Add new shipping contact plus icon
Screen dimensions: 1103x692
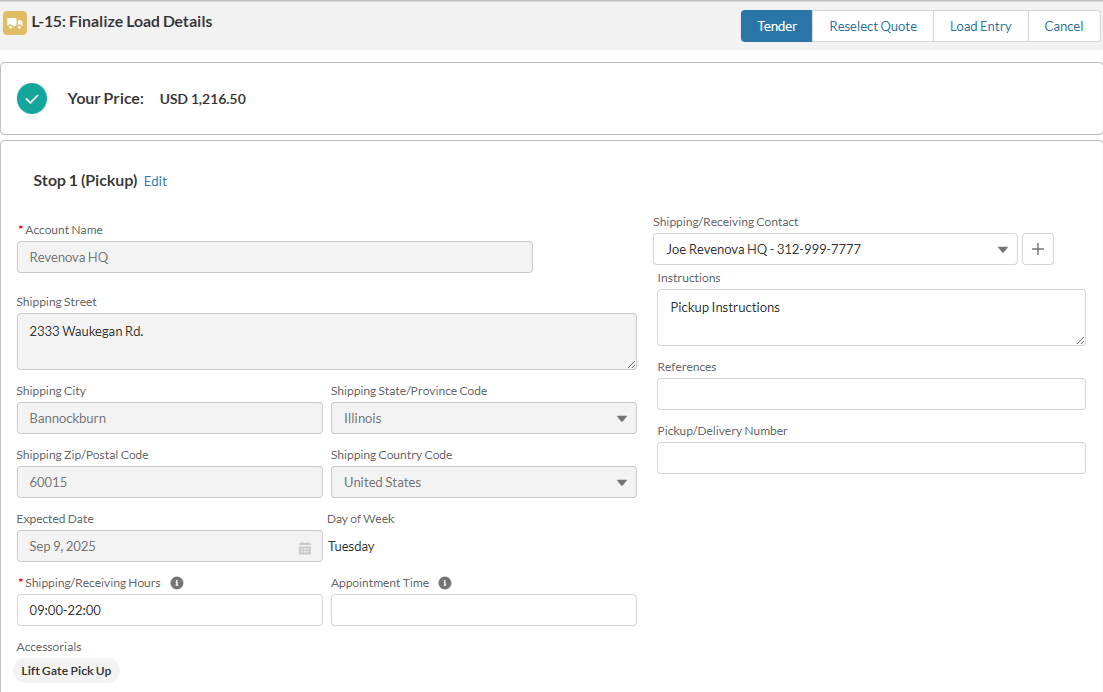pos(1038,249)
